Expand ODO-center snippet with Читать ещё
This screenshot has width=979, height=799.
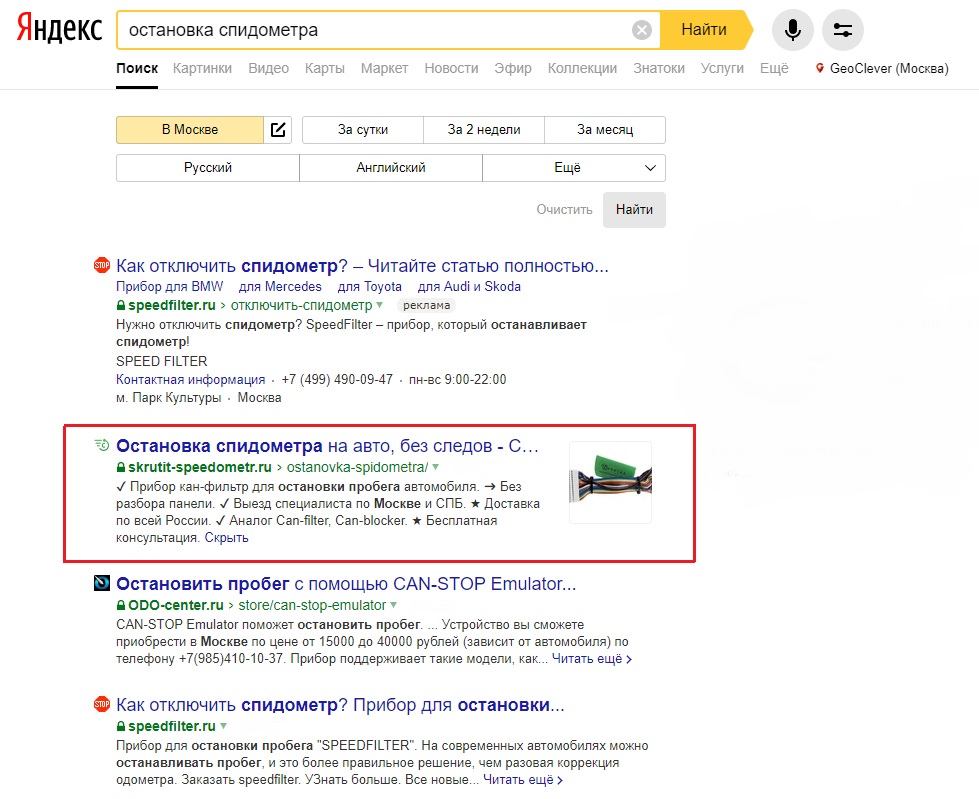[x=591, y=659]
